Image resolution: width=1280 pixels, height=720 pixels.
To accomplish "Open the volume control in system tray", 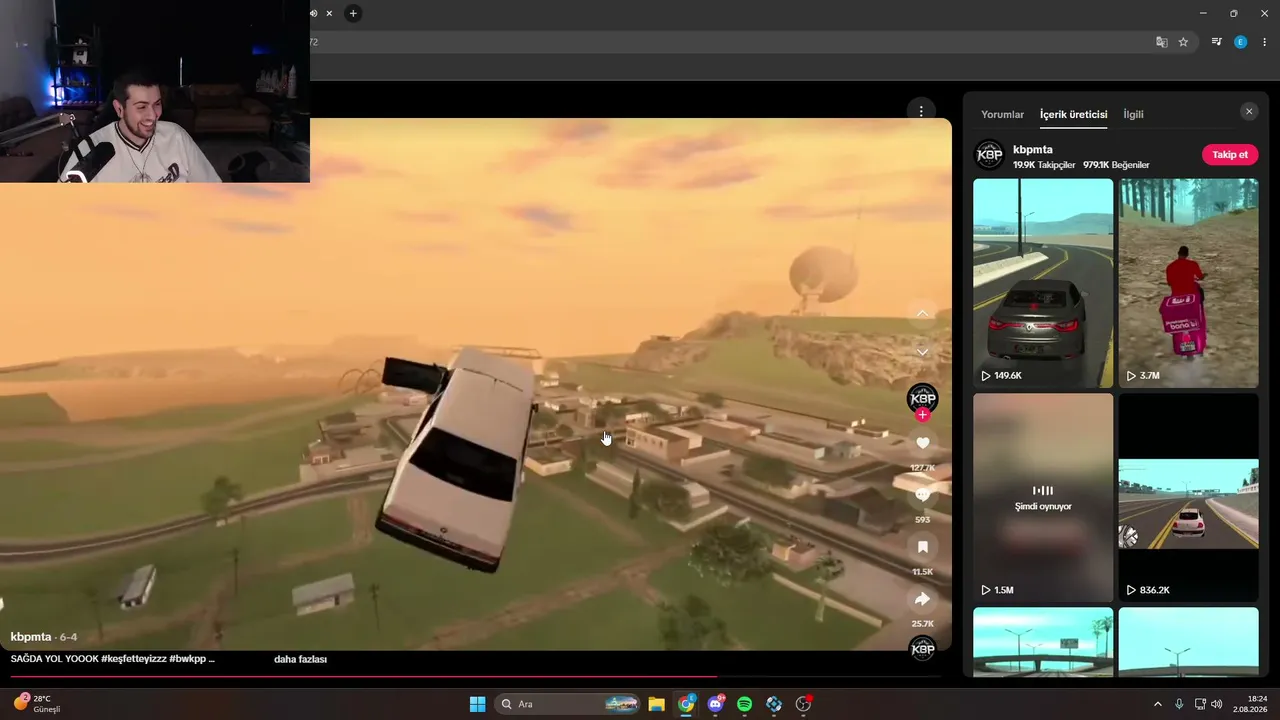I will tap(1217, 704).
